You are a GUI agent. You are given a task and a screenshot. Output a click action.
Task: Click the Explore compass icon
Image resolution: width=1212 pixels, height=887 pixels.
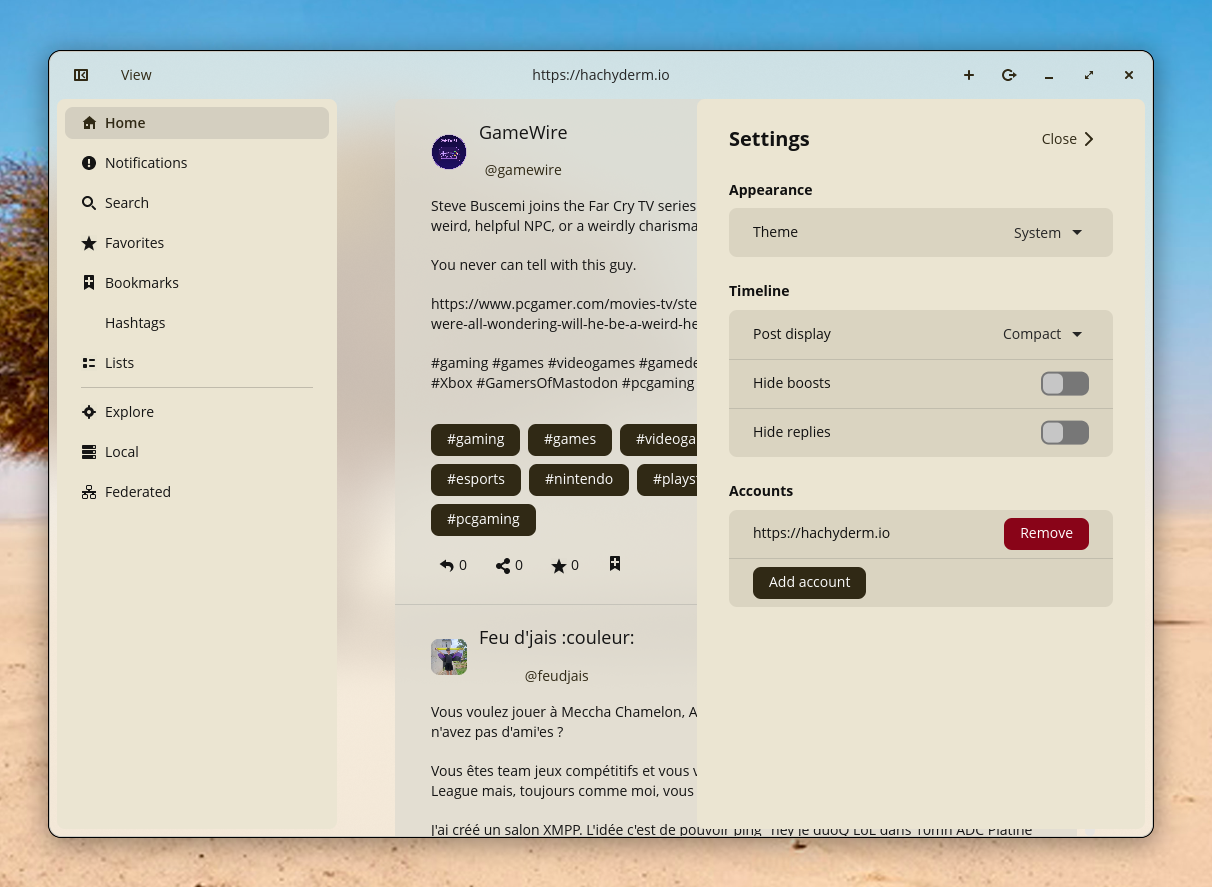click(x=89, y=412)
